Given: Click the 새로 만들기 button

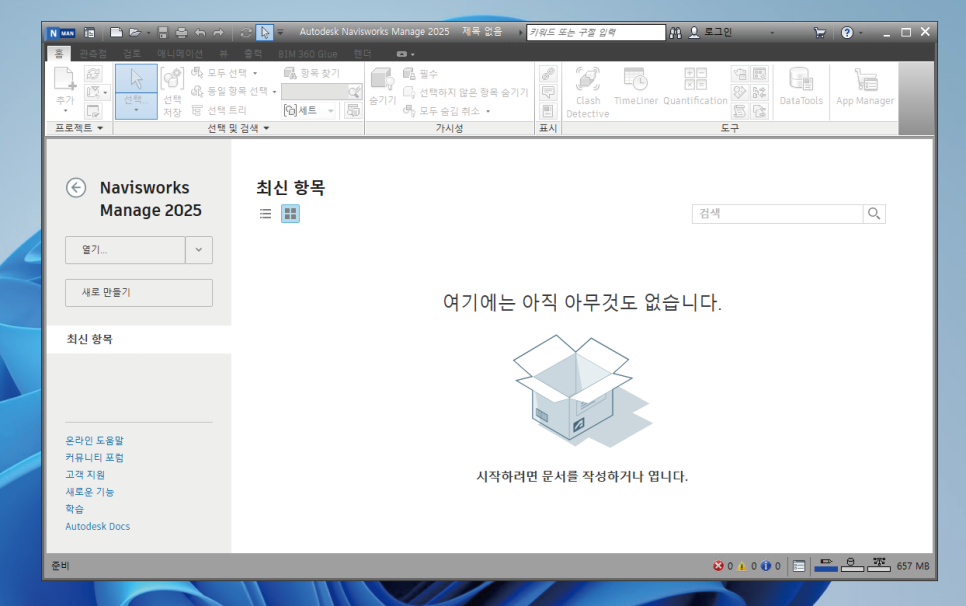Looking at the screenshot, I should coord(139,293).
